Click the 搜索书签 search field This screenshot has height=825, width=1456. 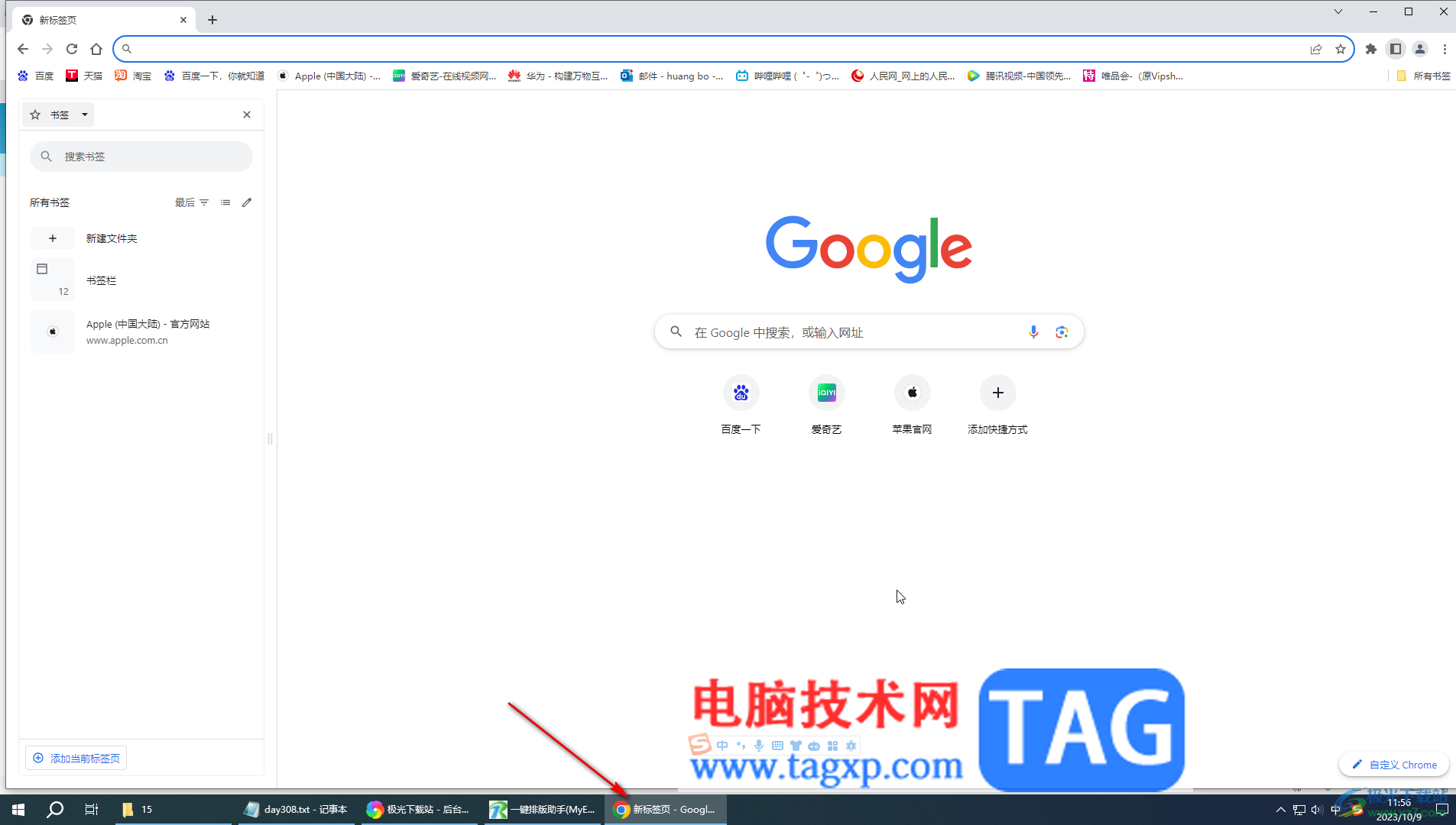click(141, 157)
